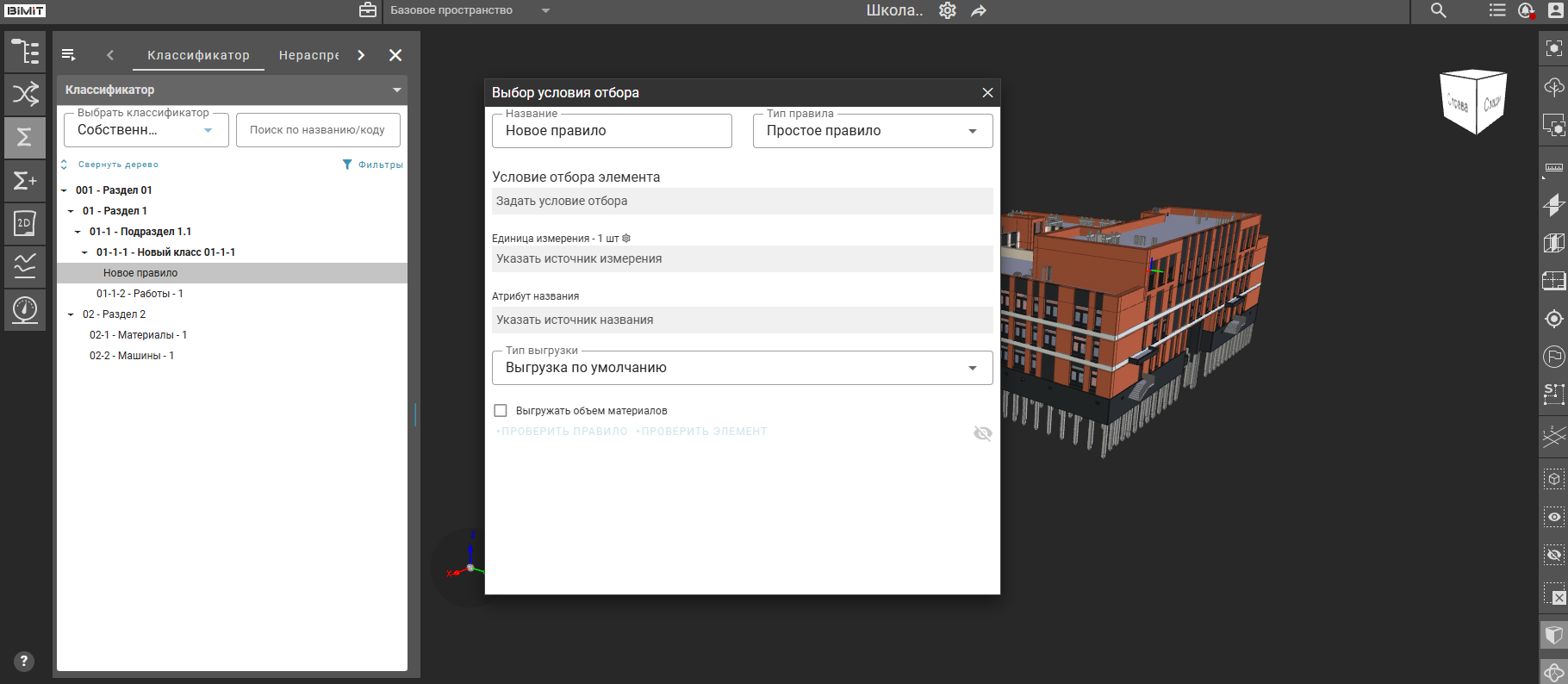The height and width of the screenshot is (684, 1568).
Task: Switch to the Классификатор tab
Action: click(x=198, y=55)
